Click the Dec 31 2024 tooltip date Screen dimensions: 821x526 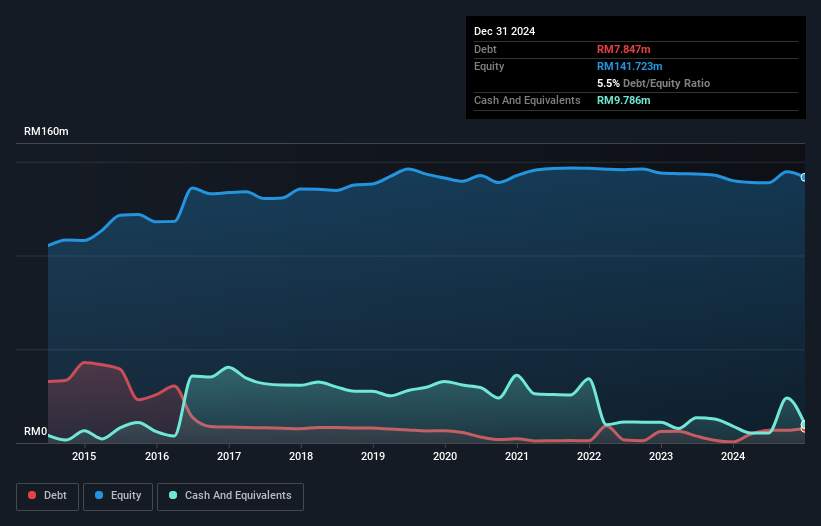504,31
